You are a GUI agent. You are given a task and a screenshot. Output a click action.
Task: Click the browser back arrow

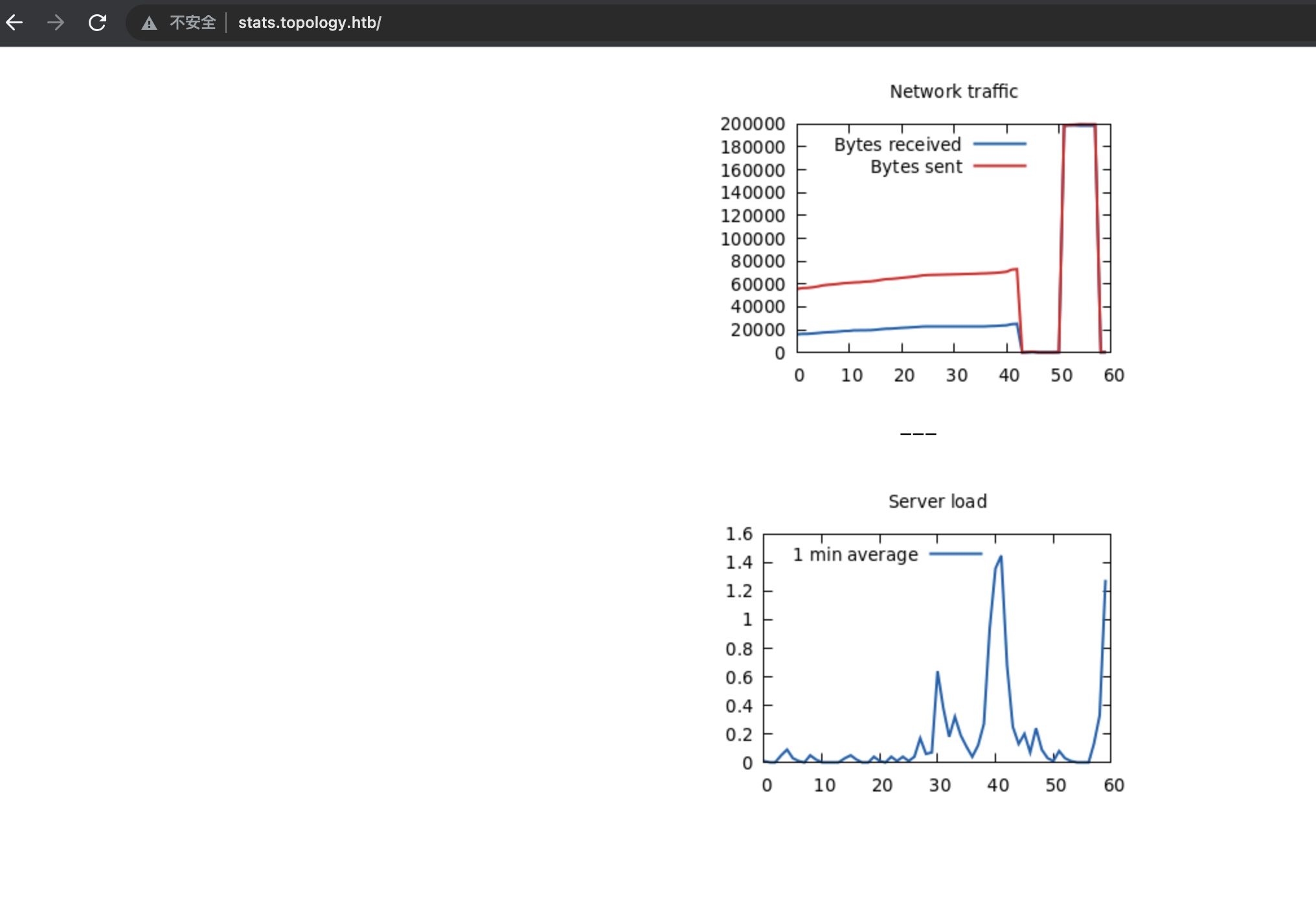[x=14, y=23]
